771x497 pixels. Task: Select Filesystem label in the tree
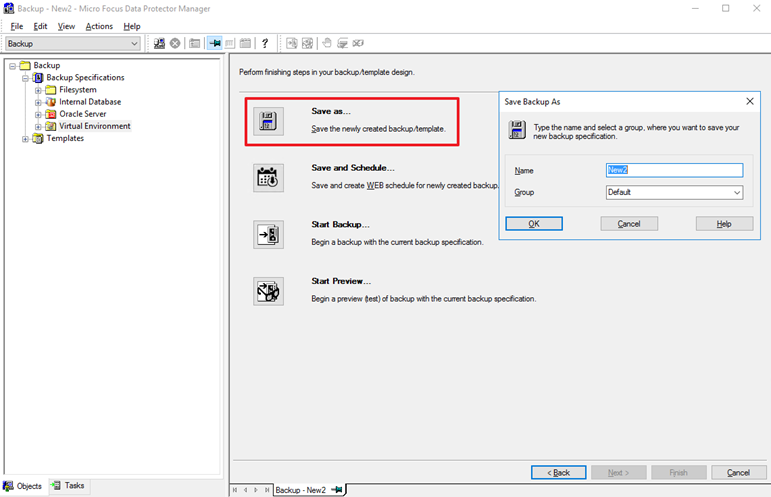[78, 90]
